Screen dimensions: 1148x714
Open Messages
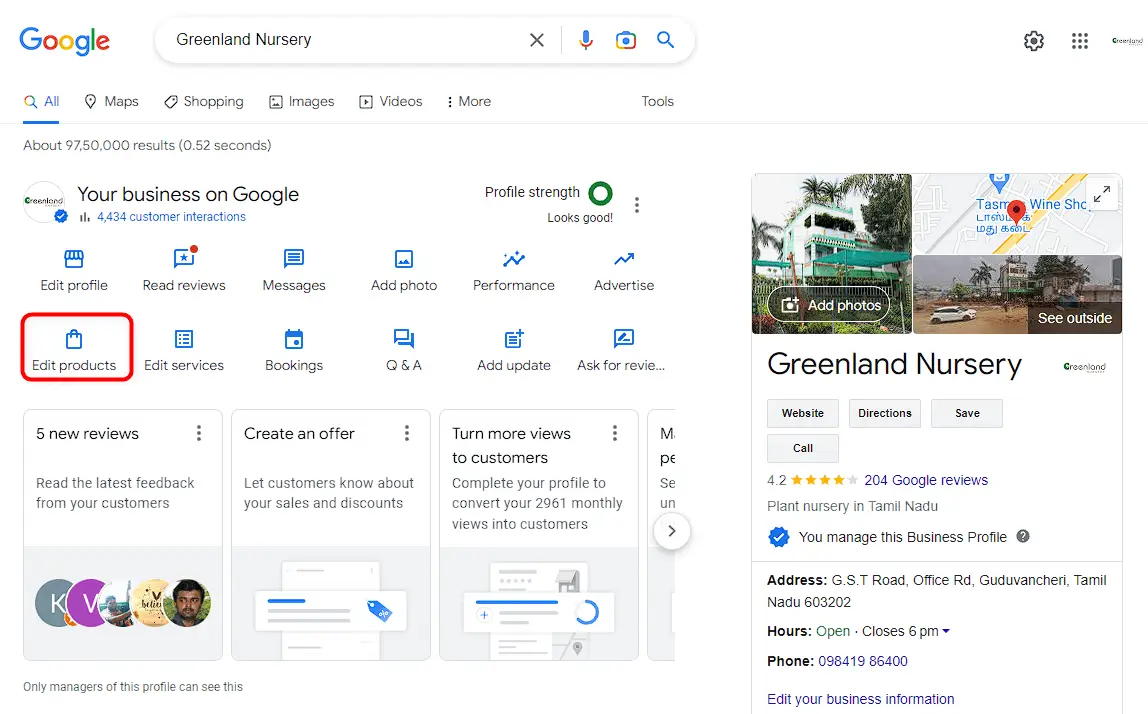coord(294,269)
